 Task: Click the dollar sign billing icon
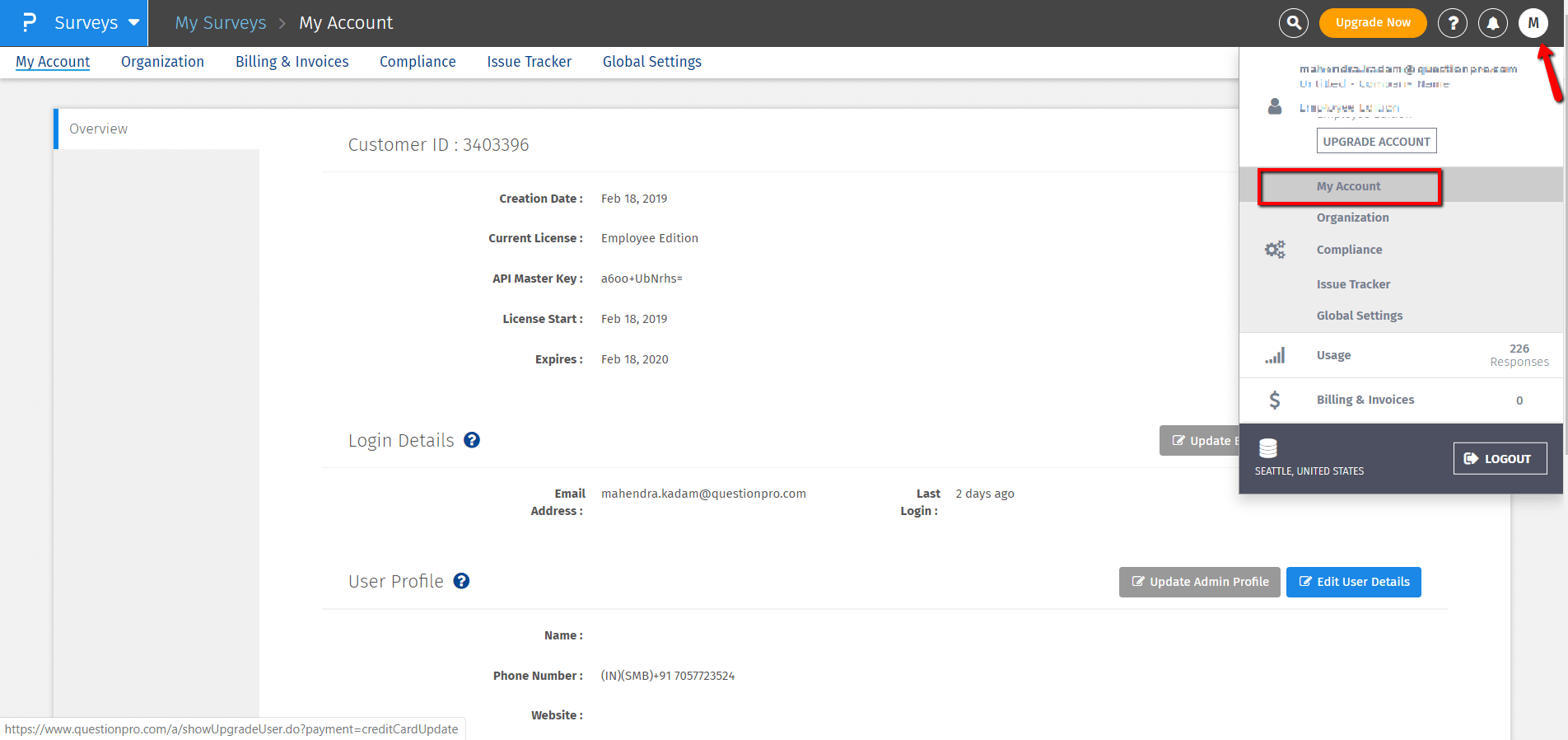(1275, 400)
